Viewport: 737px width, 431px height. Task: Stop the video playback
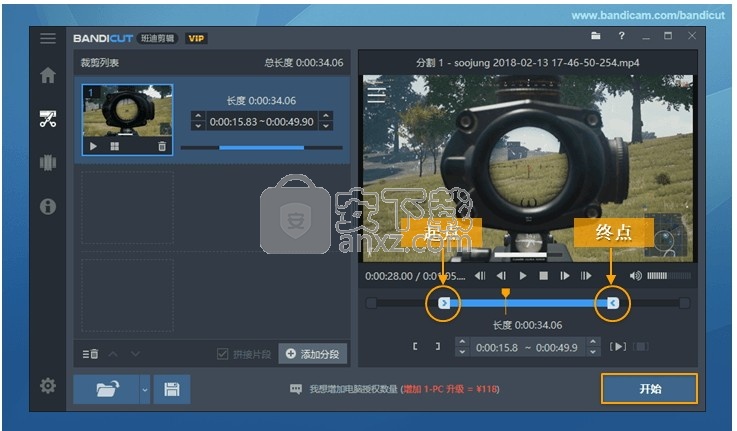(543, 276)
